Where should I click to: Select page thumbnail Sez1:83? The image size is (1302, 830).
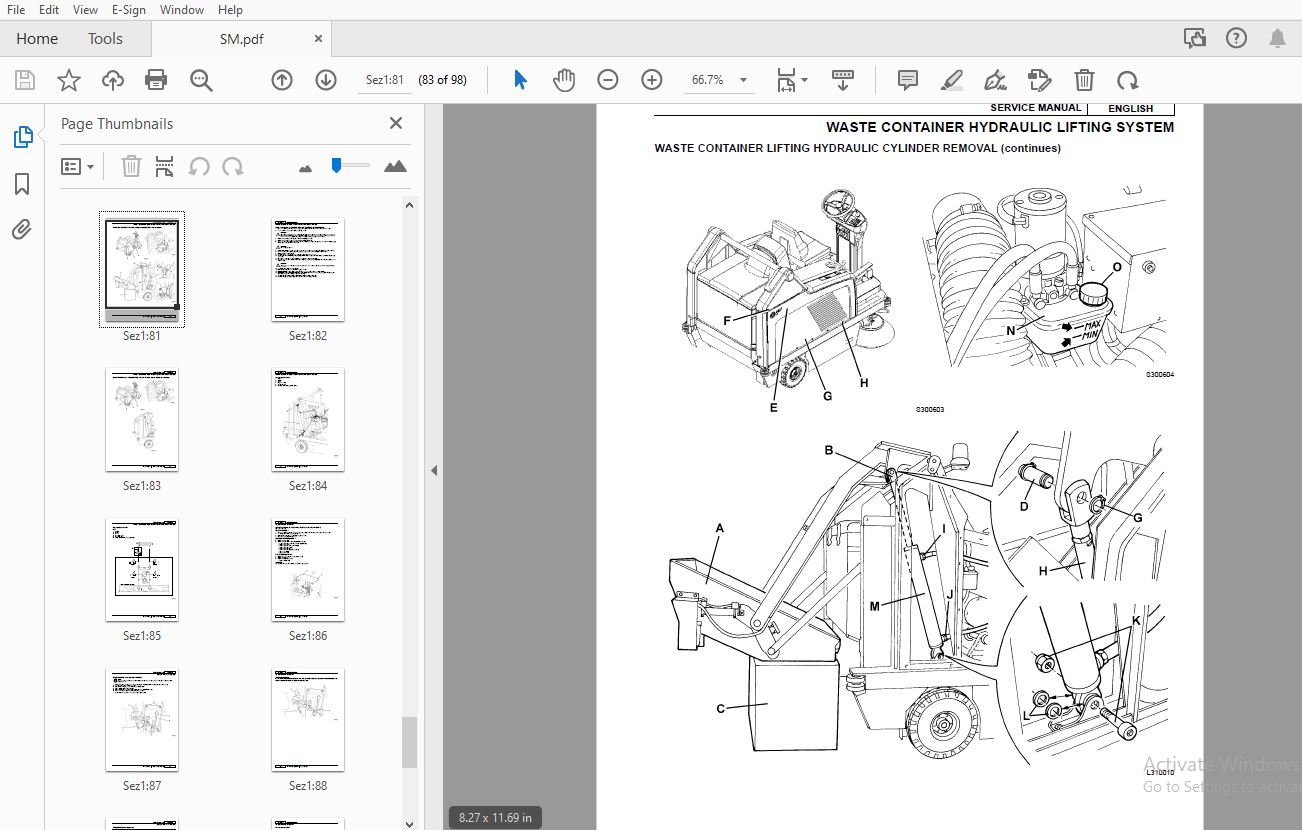coord(142,419)
